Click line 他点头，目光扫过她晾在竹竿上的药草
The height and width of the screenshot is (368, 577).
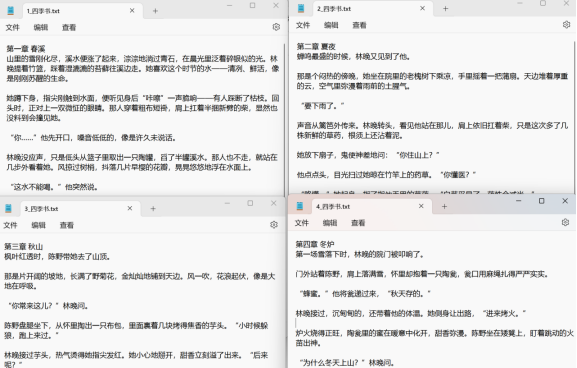[386, 174]
